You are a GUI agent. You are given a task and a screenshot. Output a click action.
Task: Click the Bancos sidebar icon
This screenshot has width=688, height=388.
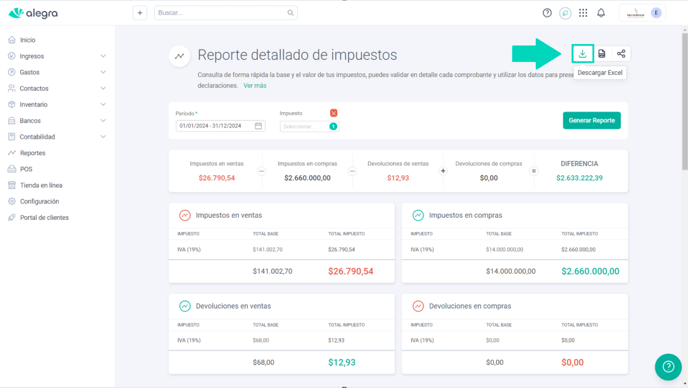[x=12, y=121]
